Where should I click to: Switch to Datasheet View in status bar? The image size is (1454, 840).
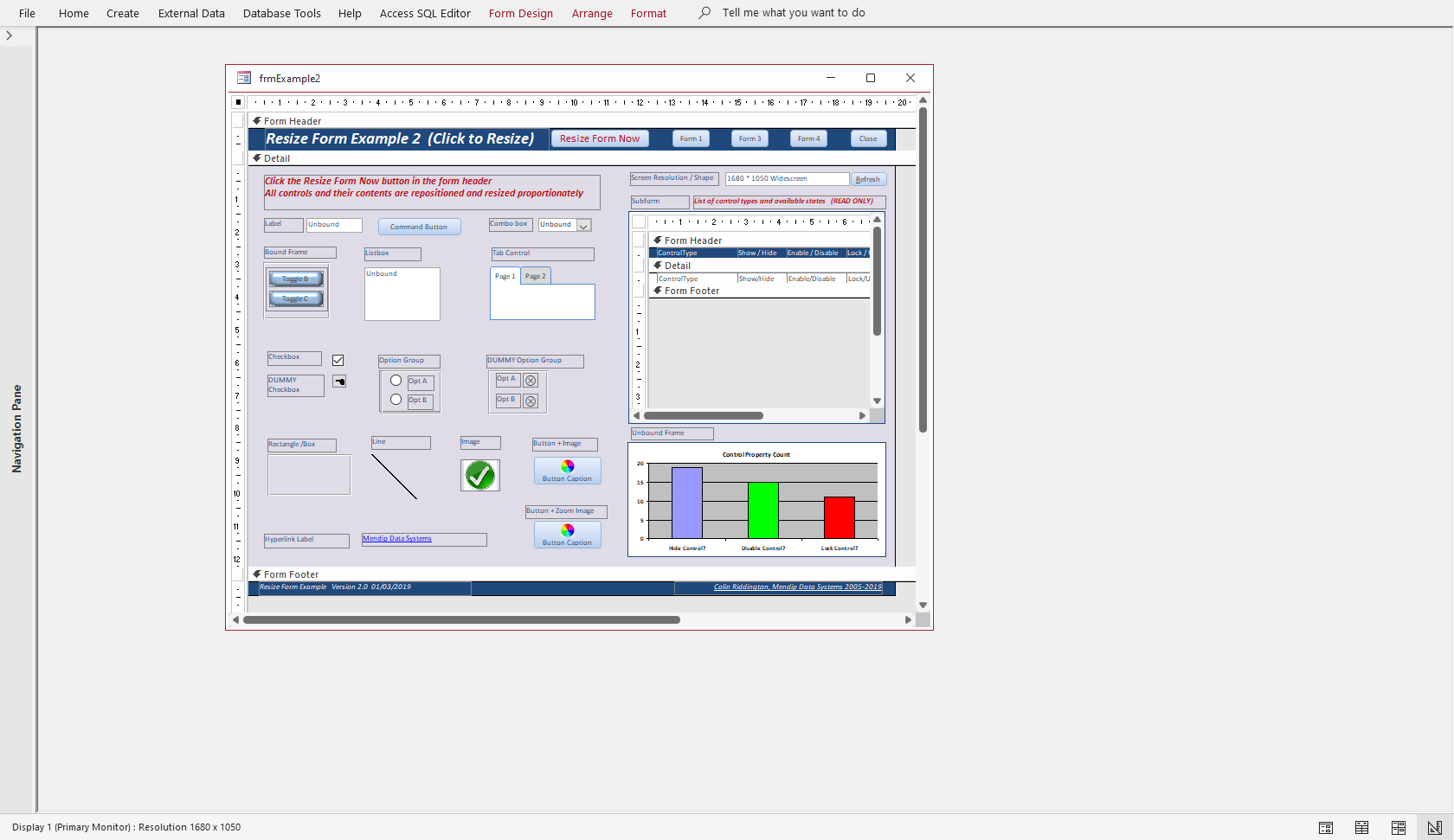(x=1362, y=827)
